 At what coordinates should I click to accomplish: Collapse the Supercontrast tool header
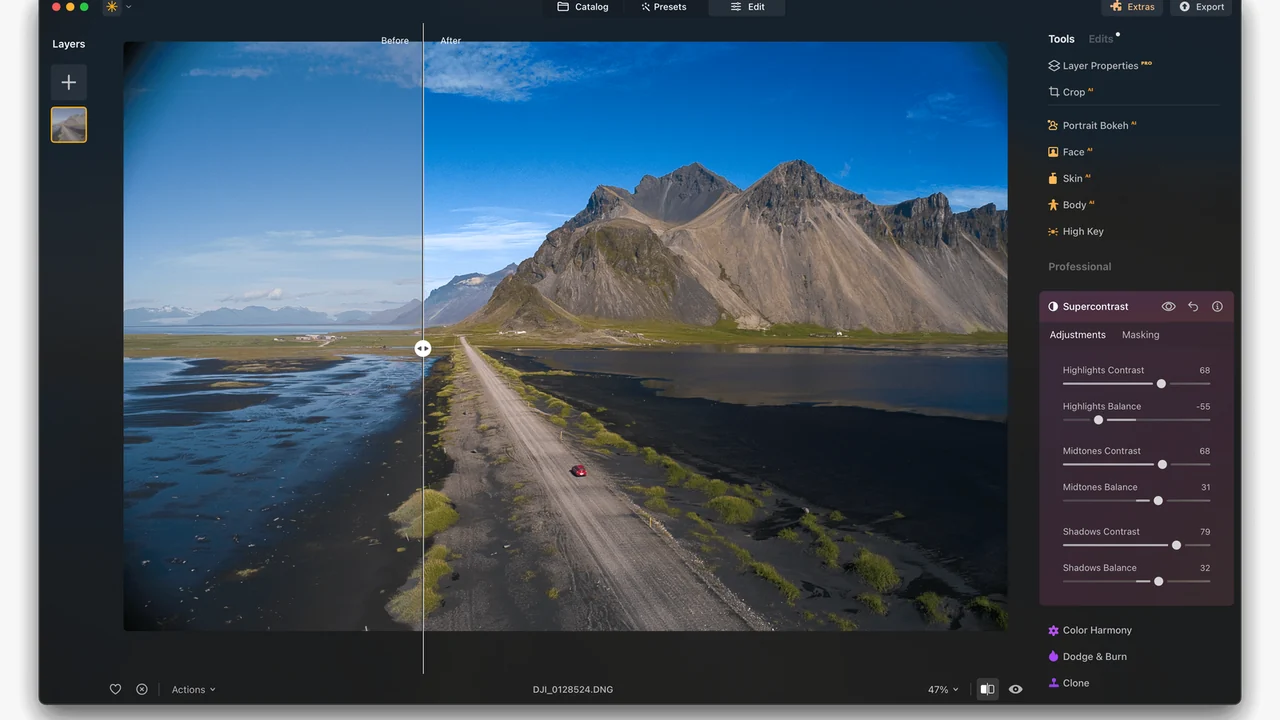point(1095,307)
